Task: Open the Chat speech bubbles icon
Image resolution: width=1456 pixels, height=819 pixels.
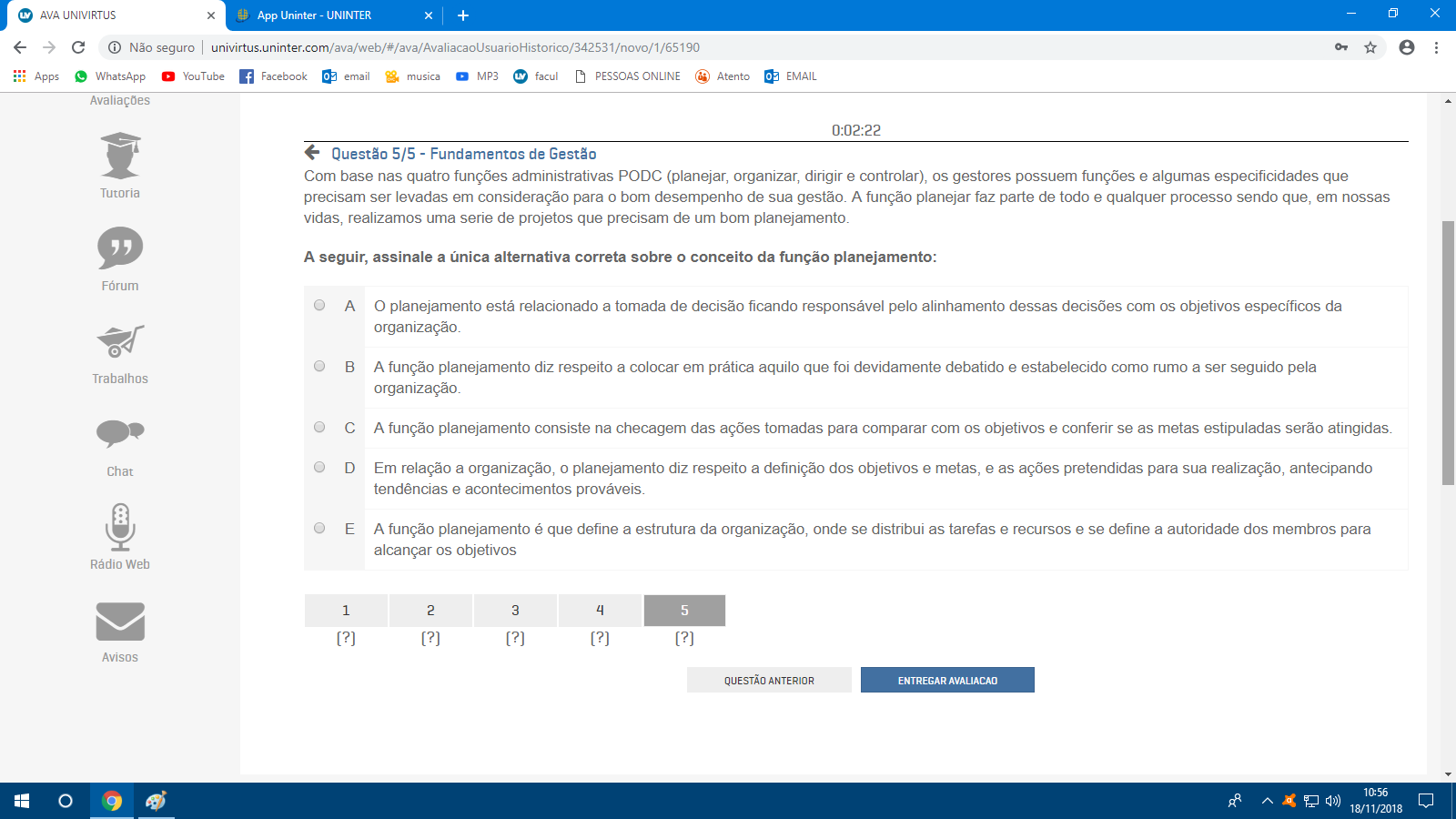Action: pyautogui.click(x=120, y=433)
